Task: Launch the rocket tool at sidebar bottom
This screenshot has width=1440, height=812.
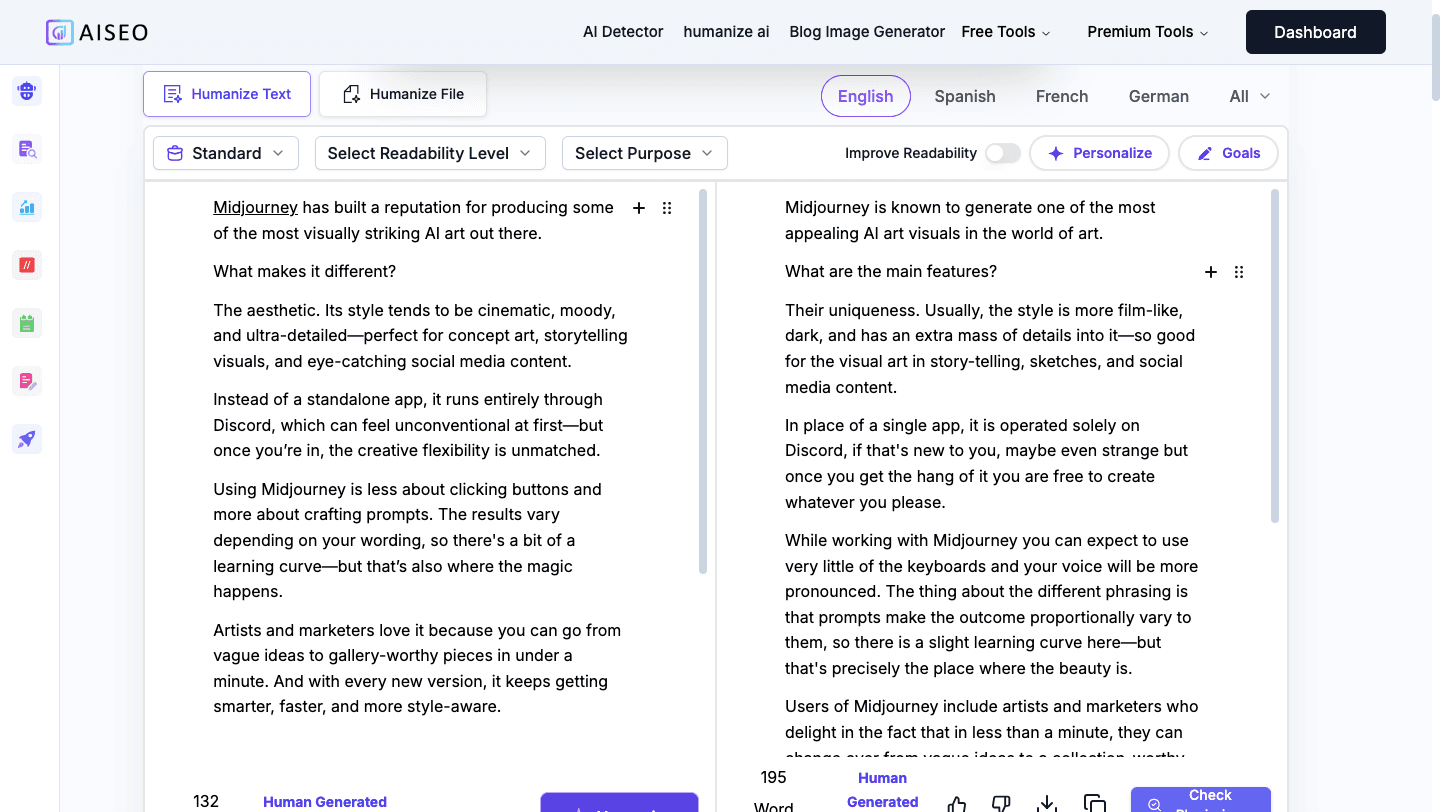Action: click(26, 439)
